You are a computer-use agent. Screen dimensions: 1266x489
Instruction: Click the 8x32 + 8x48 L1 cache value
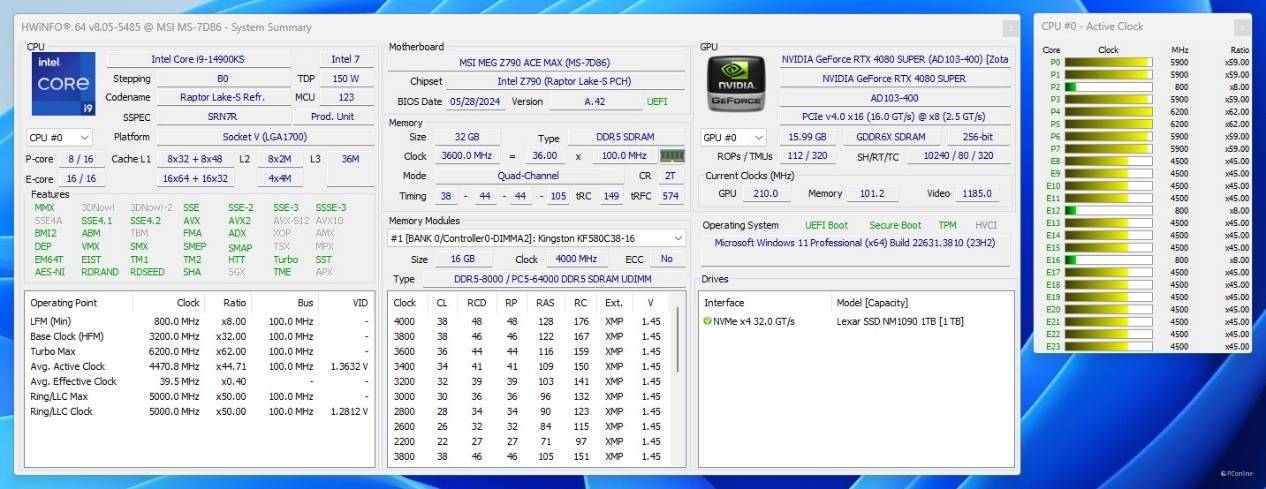tap(195, 159)
